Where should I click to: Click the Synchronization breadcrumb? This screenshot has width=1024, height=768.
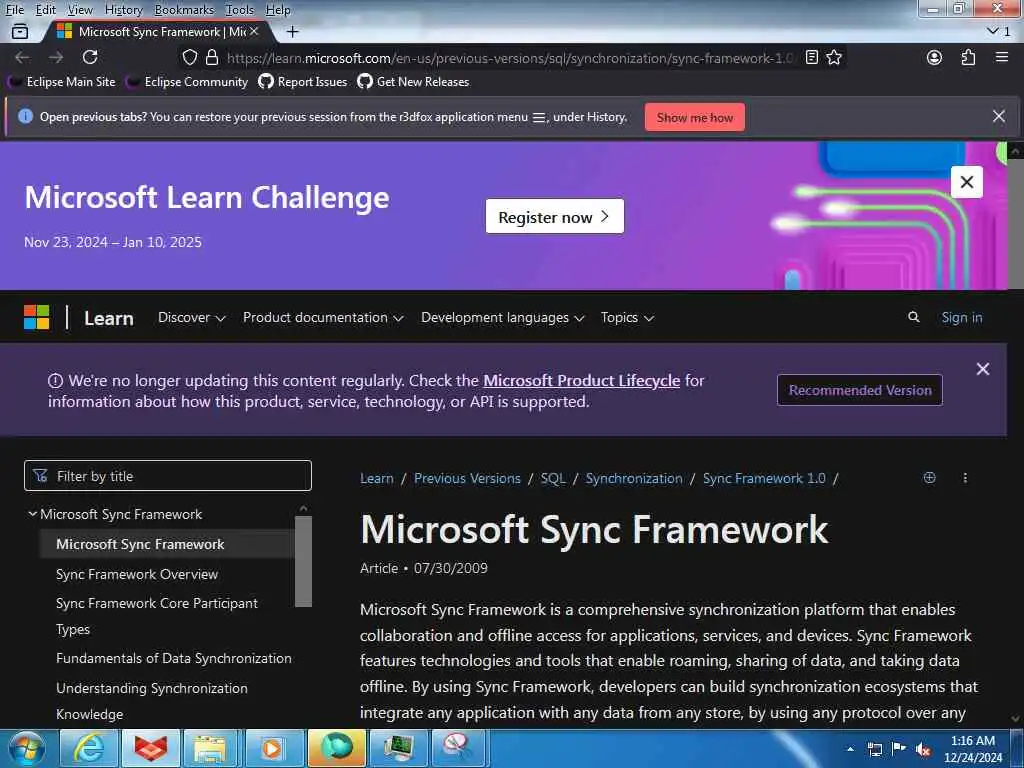(x=633, y=478)
